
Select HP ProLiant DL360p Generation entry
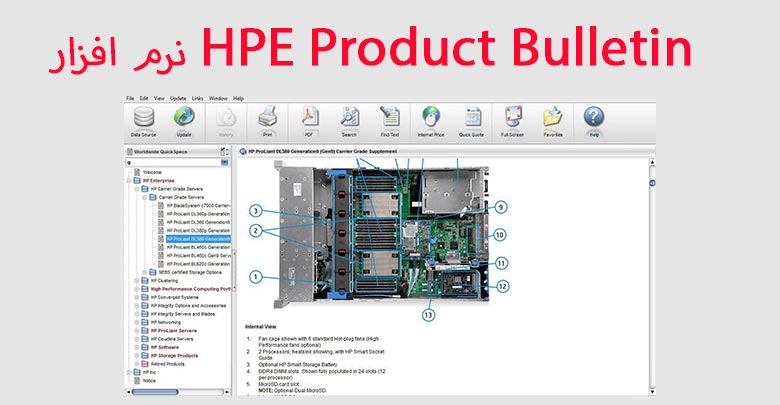coord(198,214)
